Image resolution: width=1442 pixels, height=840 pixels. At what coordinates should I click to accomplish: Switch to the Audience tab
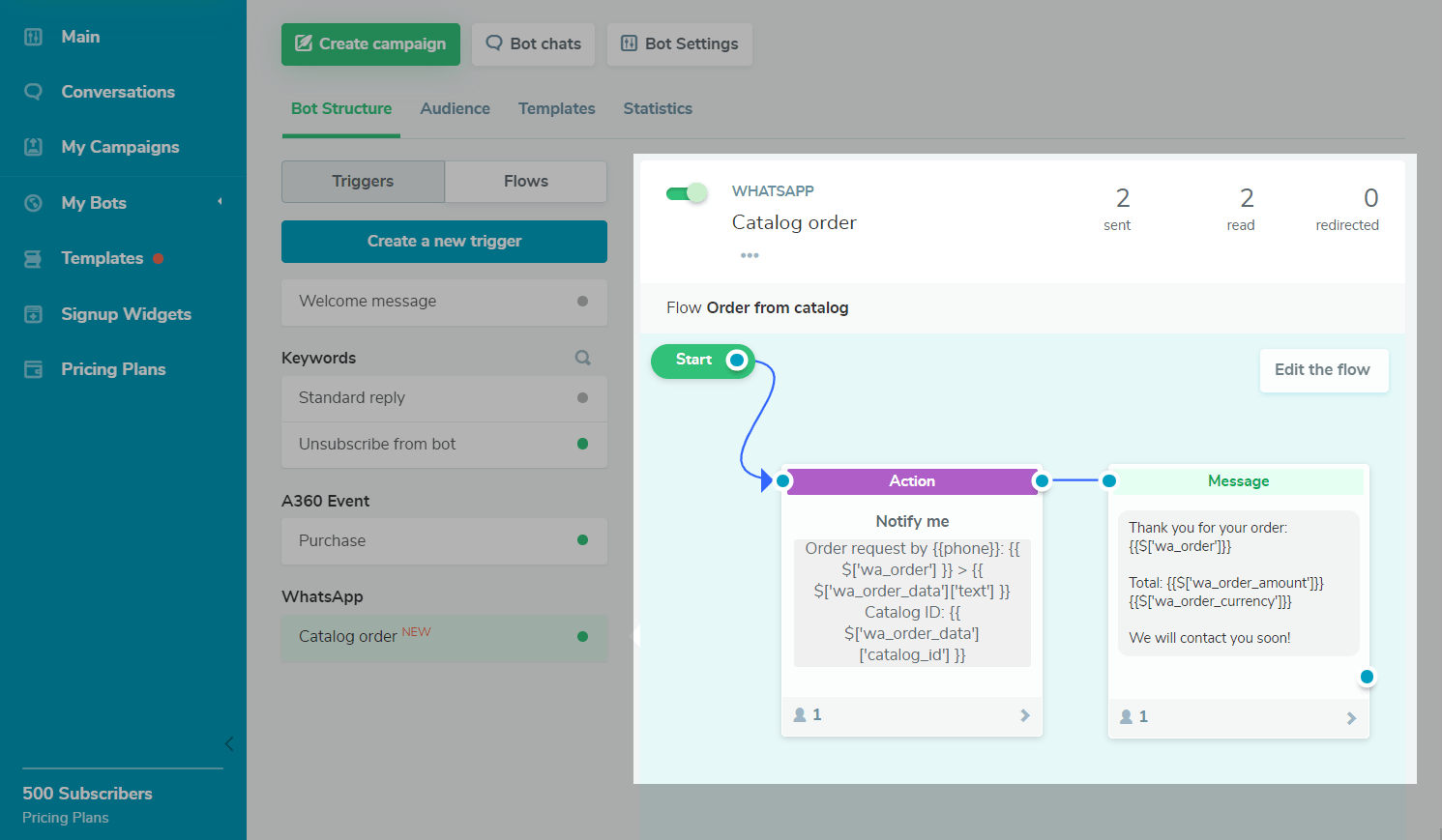coord(455,108)
